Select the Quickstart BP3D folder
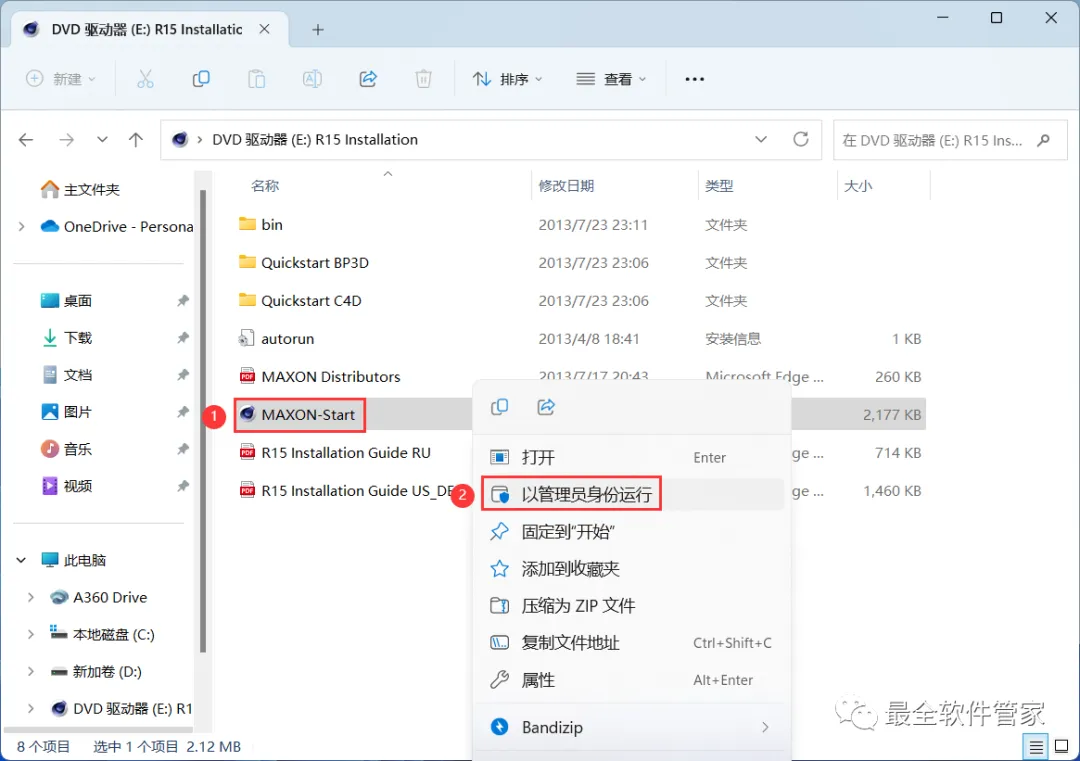 point(315,262)
